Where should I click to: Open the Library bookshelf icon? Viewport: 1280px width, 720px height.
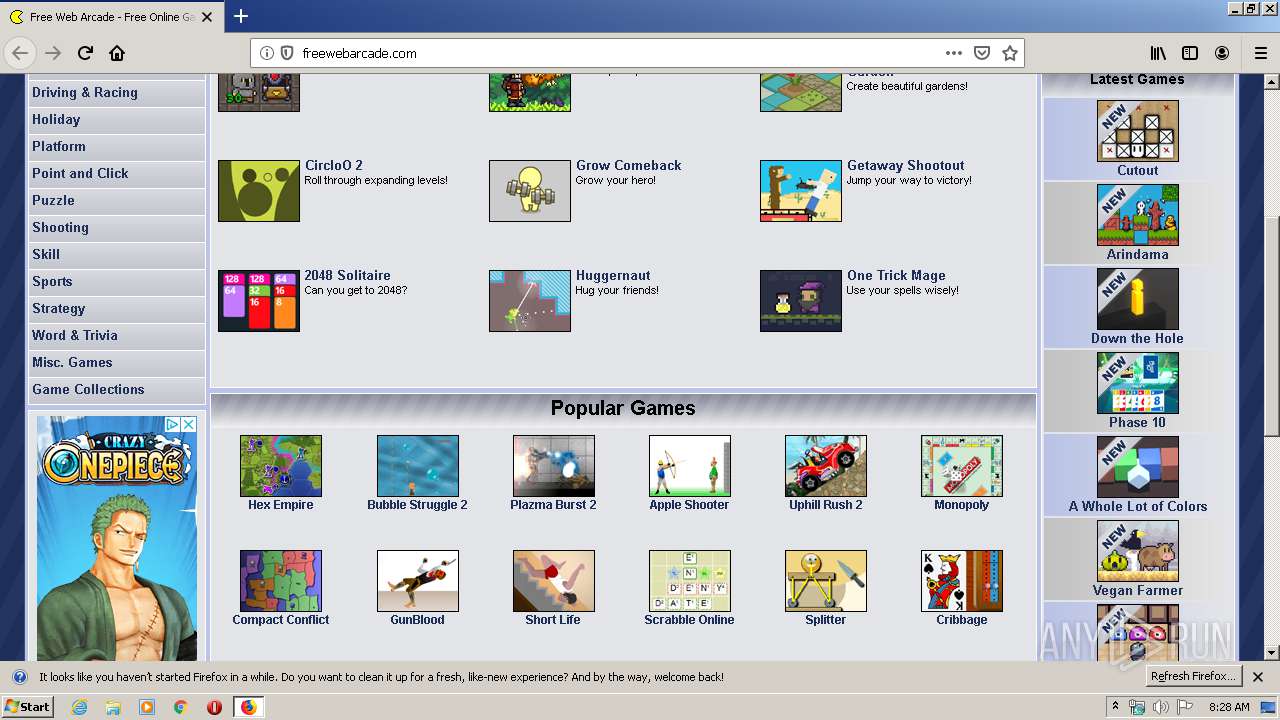[1158, 53]
